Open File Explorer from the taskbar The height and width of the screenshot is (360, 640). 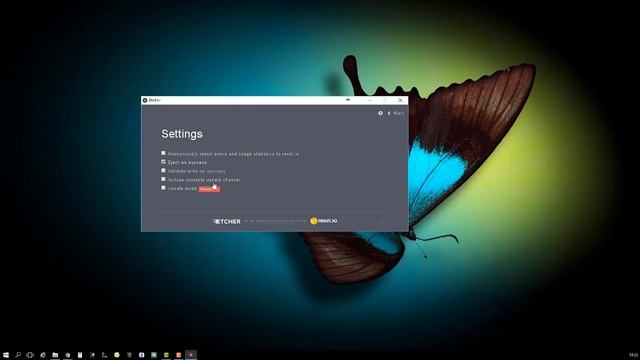click(55, 355)
